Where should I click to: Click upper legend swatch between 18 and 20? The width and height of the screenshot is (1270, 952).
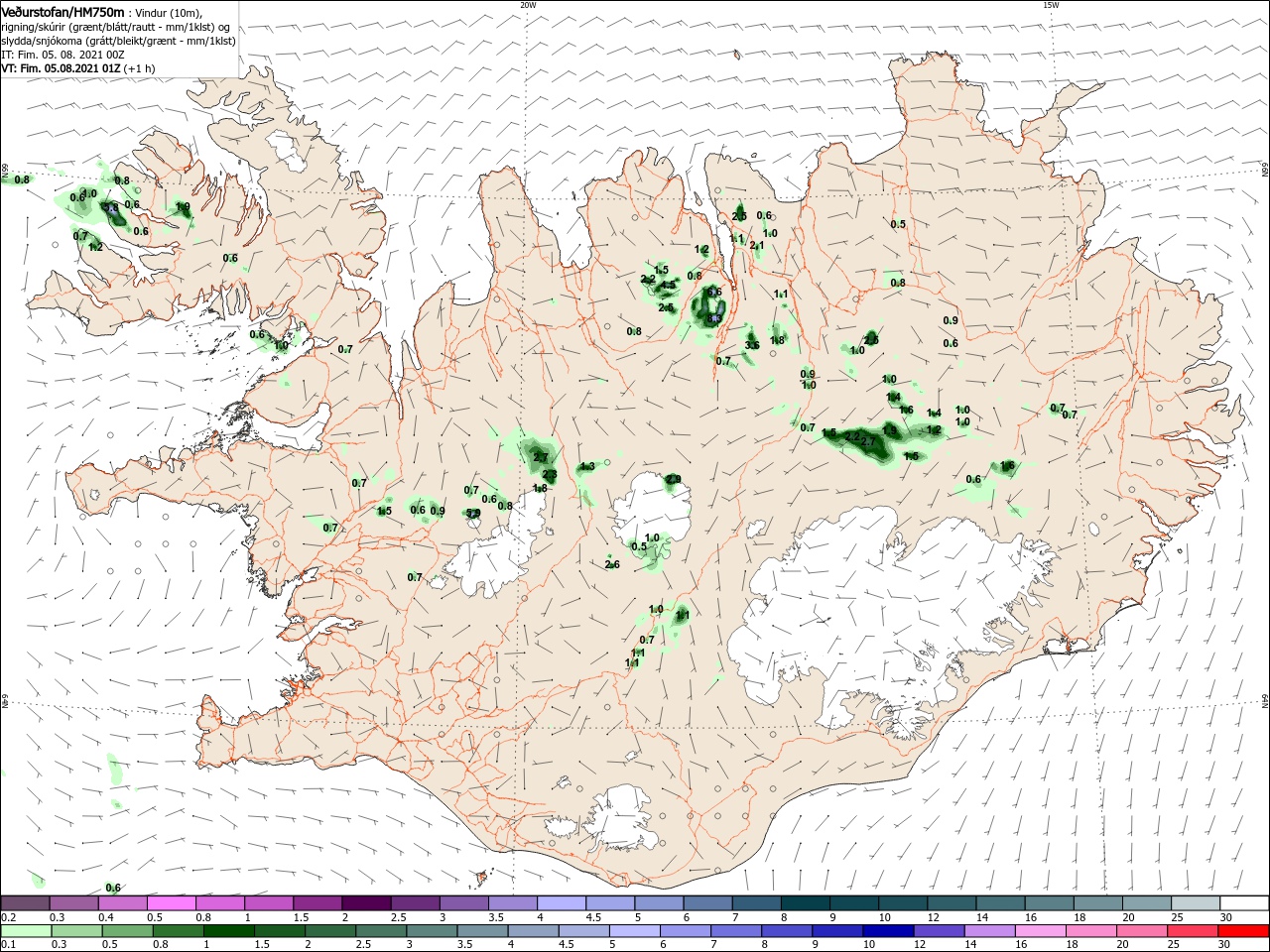pos(1098,903)
